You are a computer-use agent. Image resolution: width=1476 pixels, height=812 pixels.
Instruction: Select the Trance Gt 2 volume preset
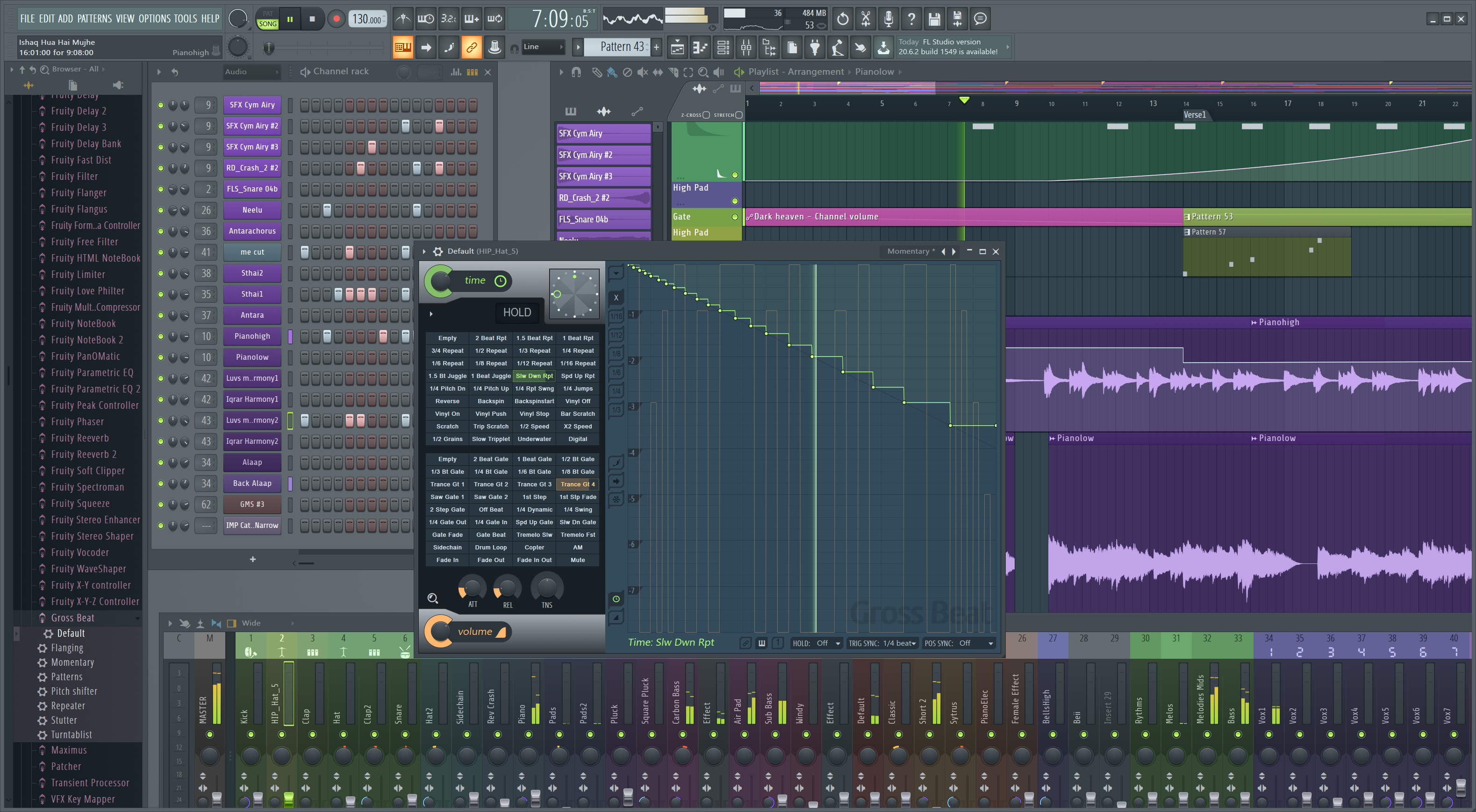tap(490, 484)
